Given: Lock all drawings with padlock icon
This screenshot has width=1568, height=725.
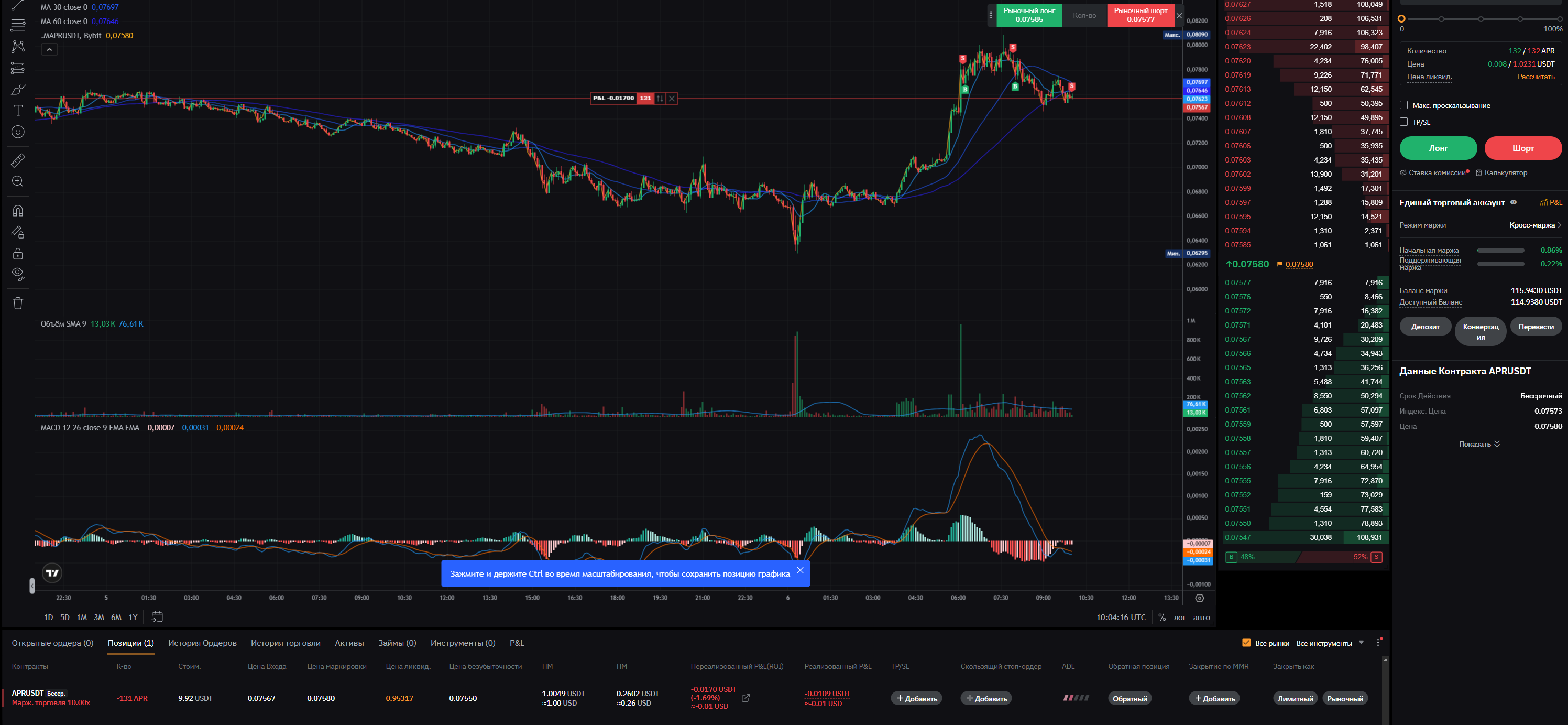Looking at the screenshot, I should coord(18,253).
